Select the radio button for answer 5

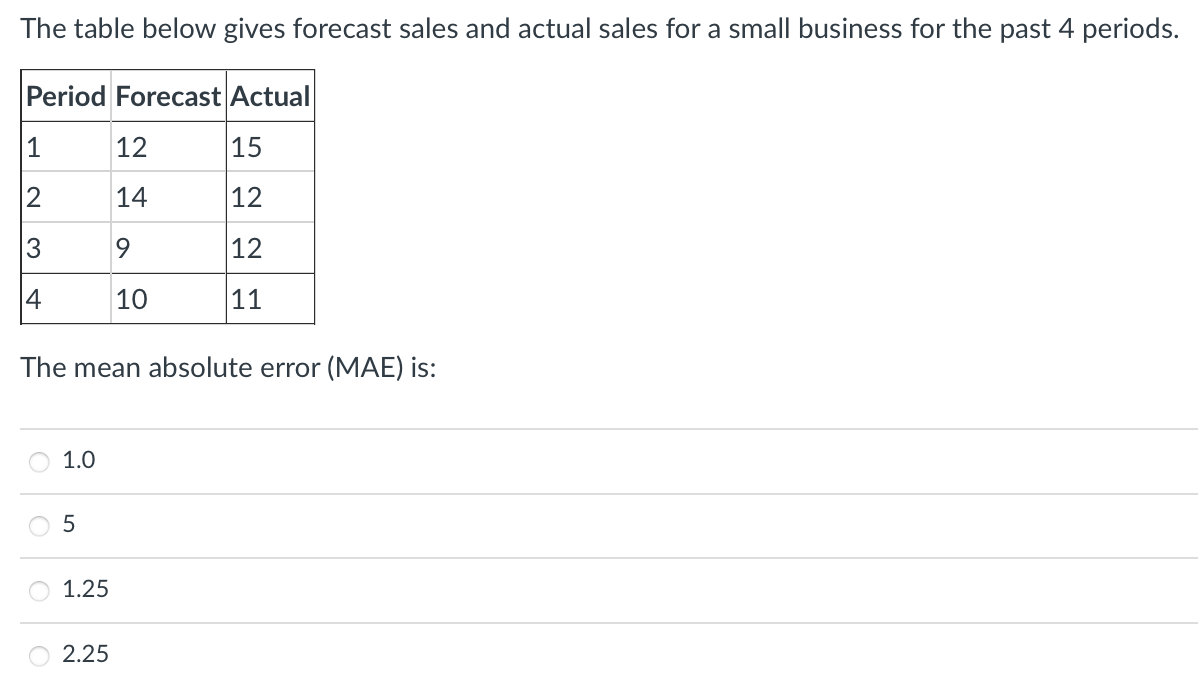(38, 525)
